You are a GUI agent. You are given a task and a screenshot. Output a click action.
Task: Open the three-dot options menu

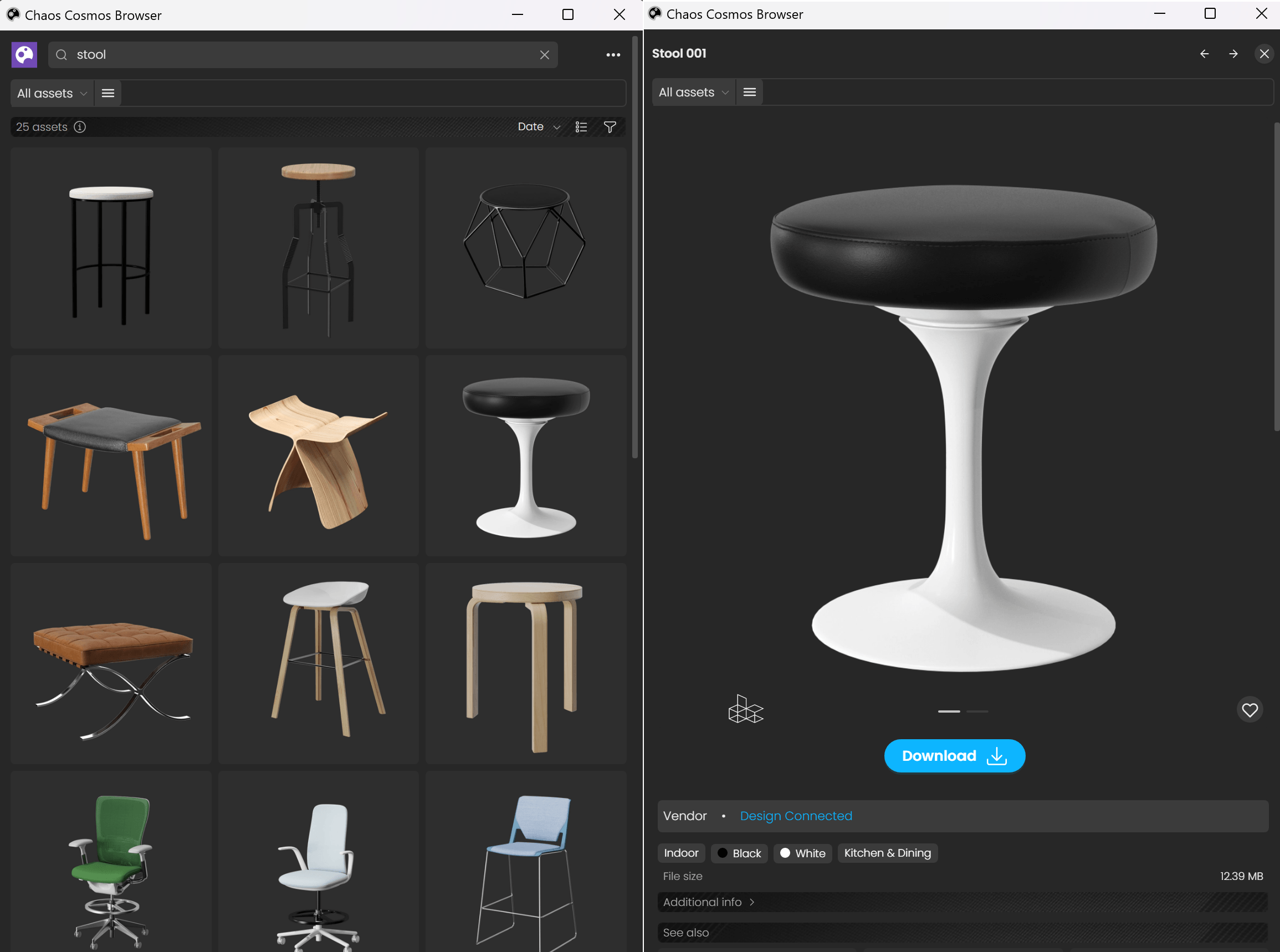613,55
